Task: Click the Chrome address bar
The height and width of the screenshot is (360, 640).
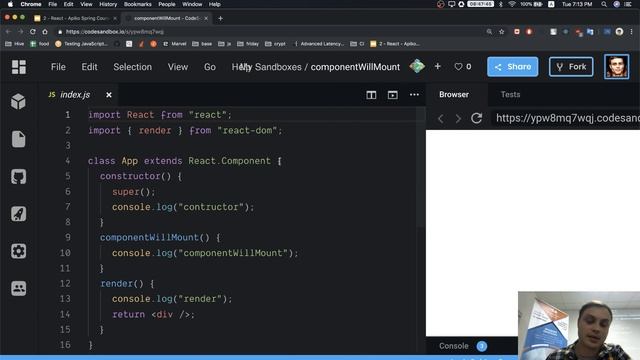Action: pyautogui.click(x=269, y=31)
